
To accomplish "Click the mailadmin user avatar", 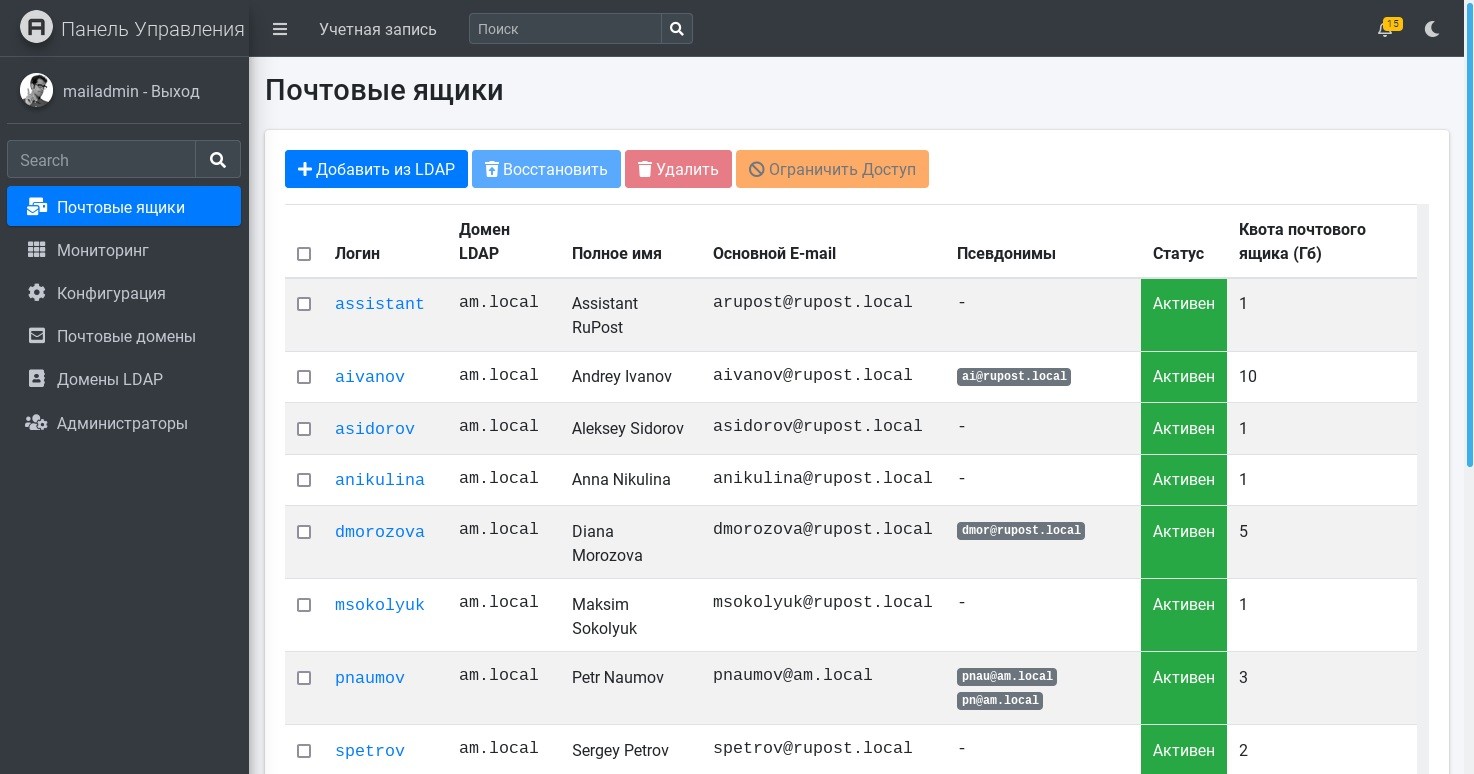I will 36,90.
